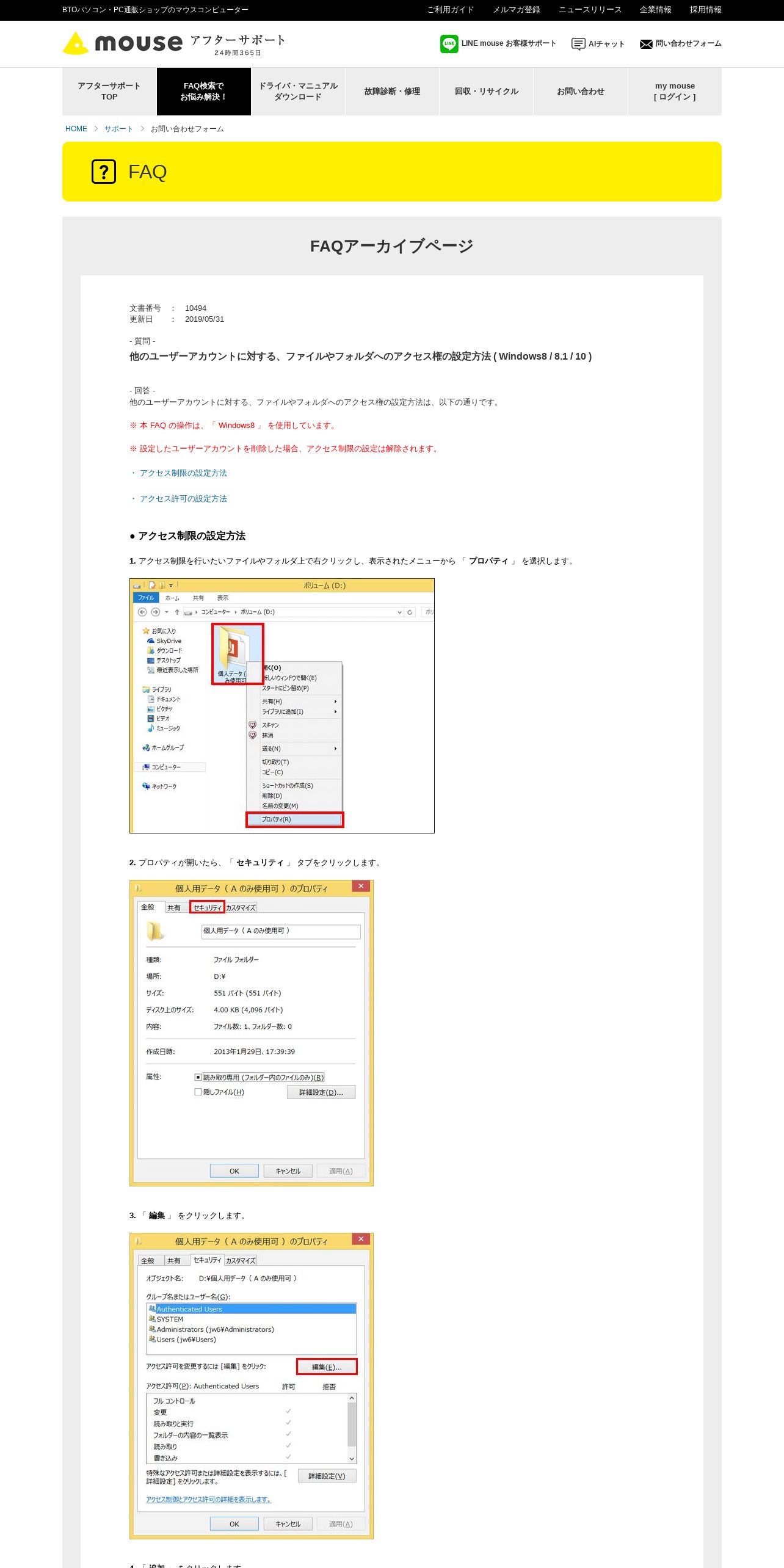
Task: Open the 回収・リサイクル tab
Action: (x=487, y=92)
